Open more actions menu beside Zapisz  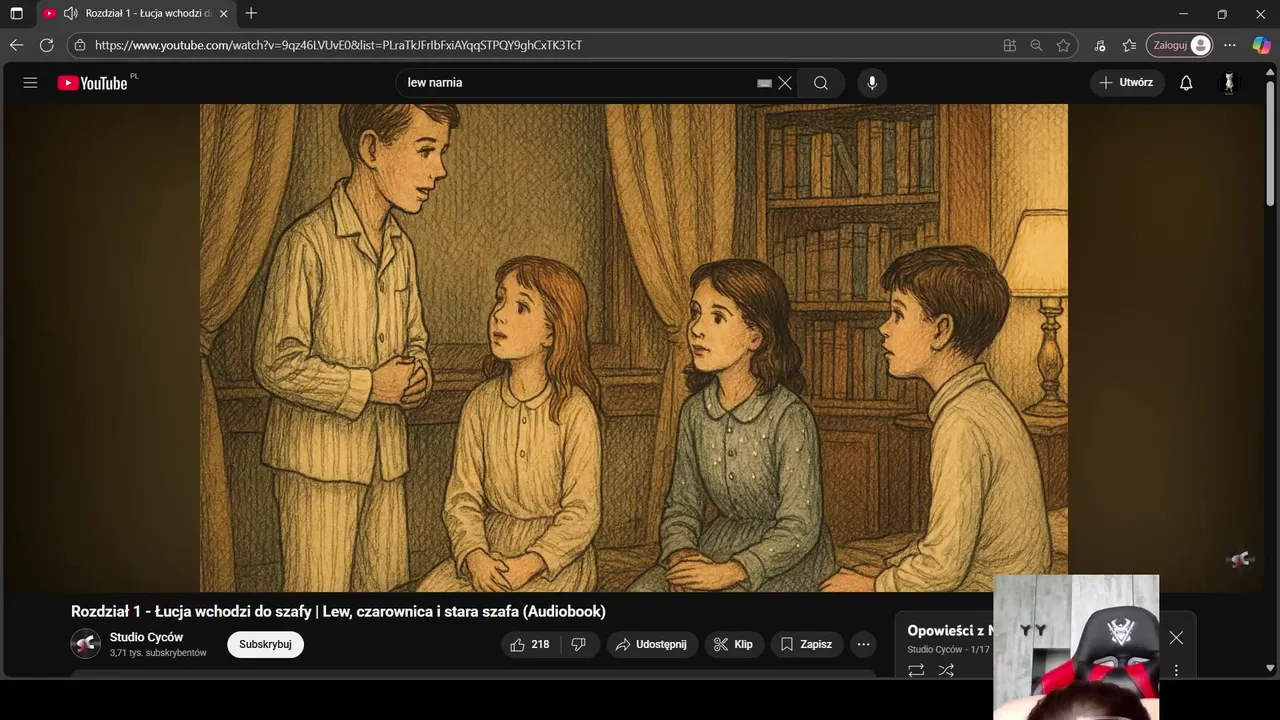(x=863, y=645)
